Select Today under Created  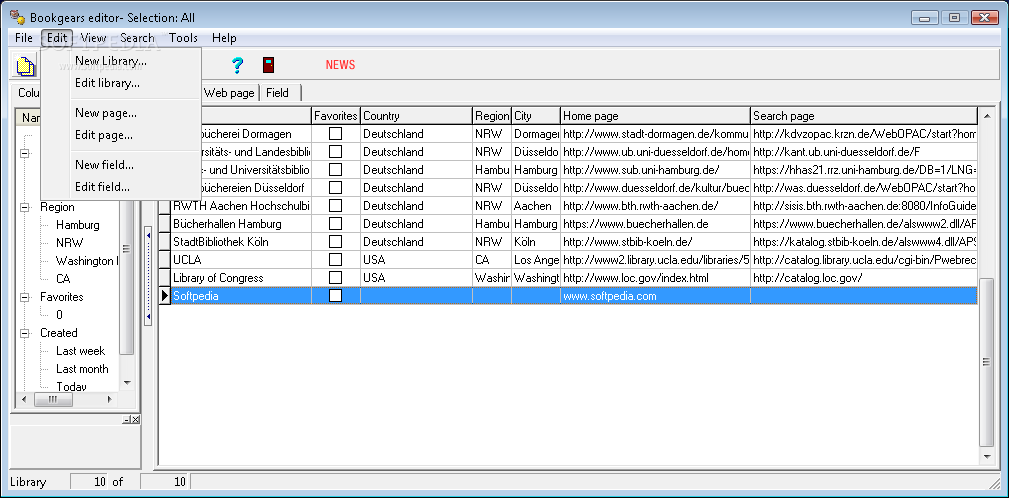pyautogui.click(x=71, y=386)
